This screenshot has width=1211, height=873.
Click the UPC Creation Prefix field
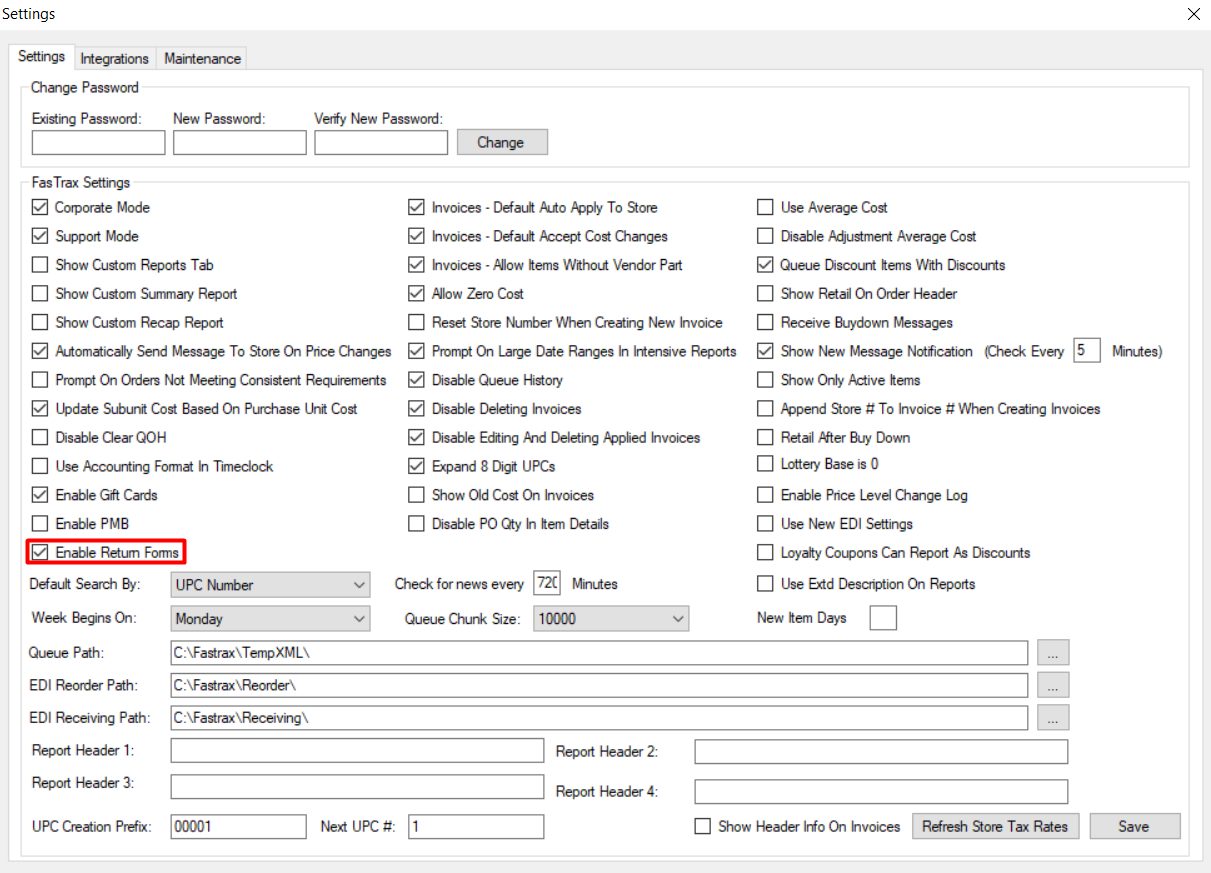point(238,826)
